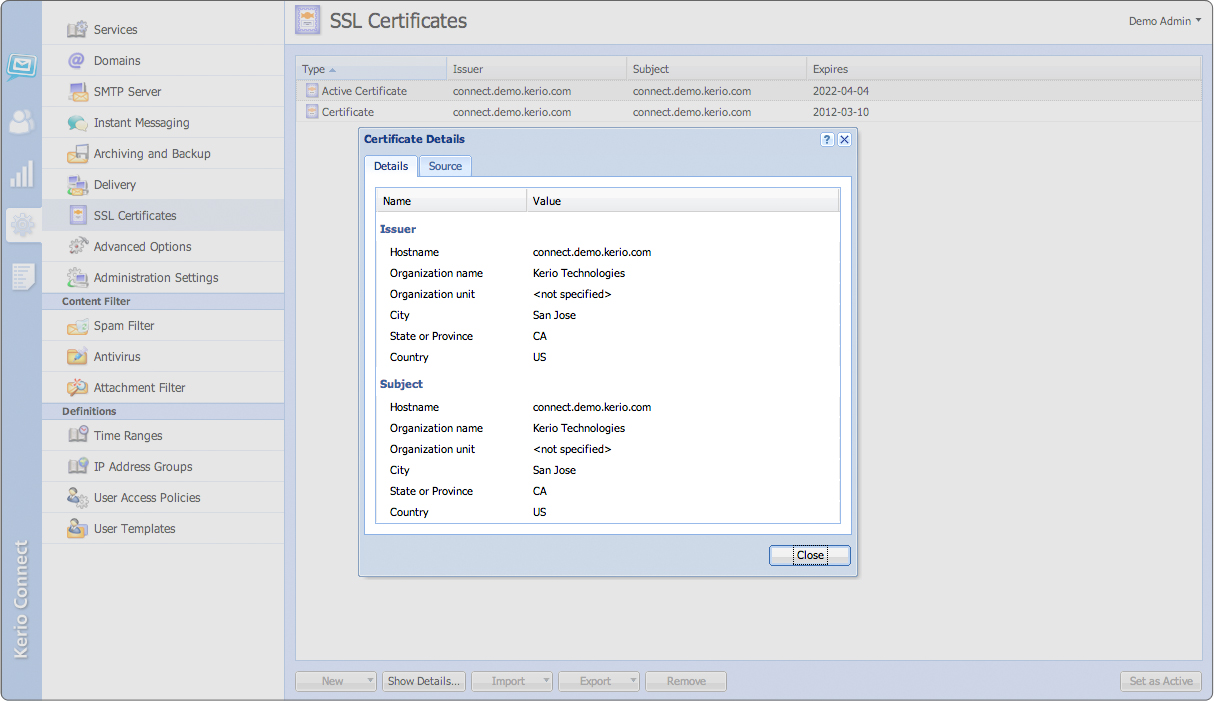Switch to the Details tab

391,166
